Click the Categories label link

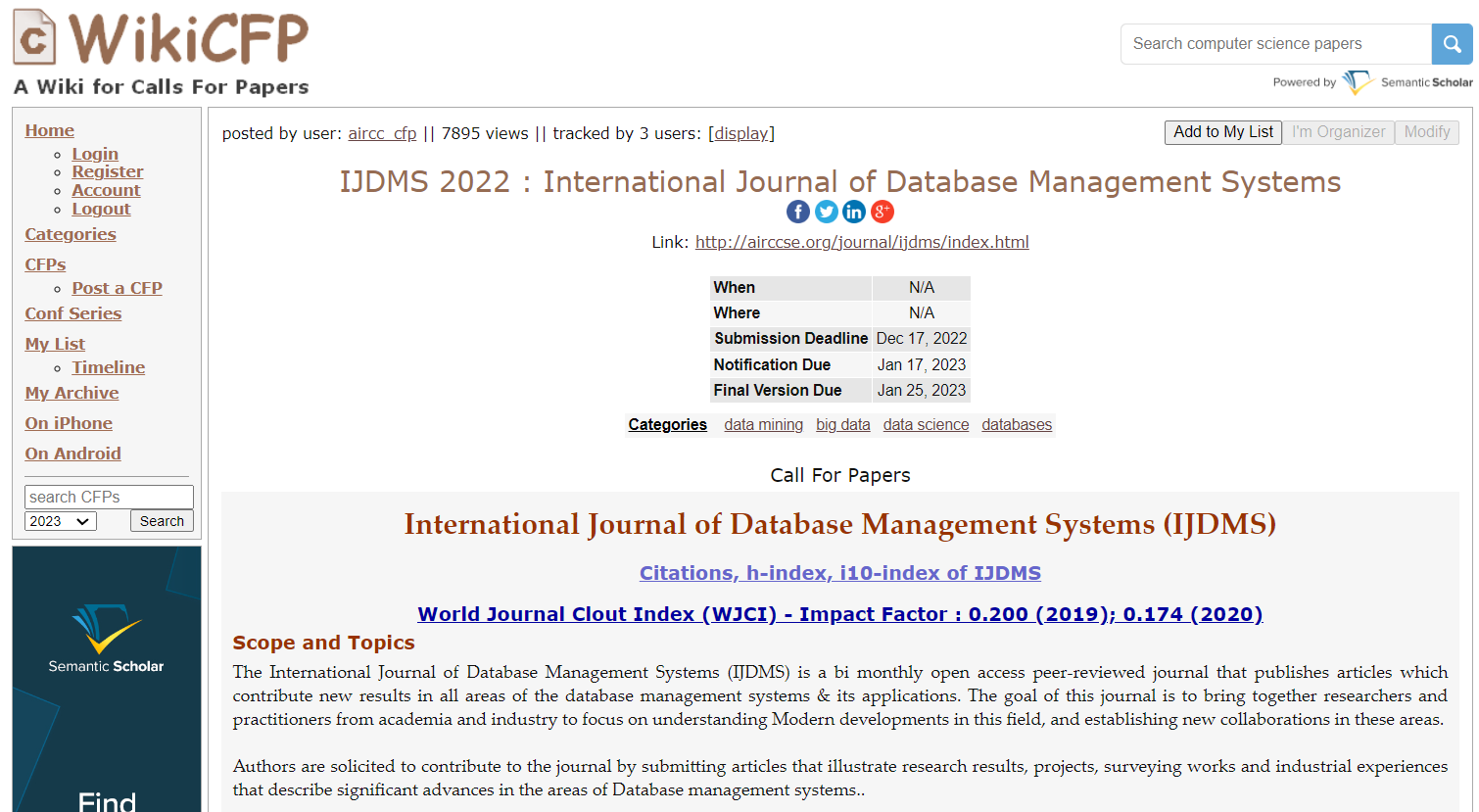[667, 424]
